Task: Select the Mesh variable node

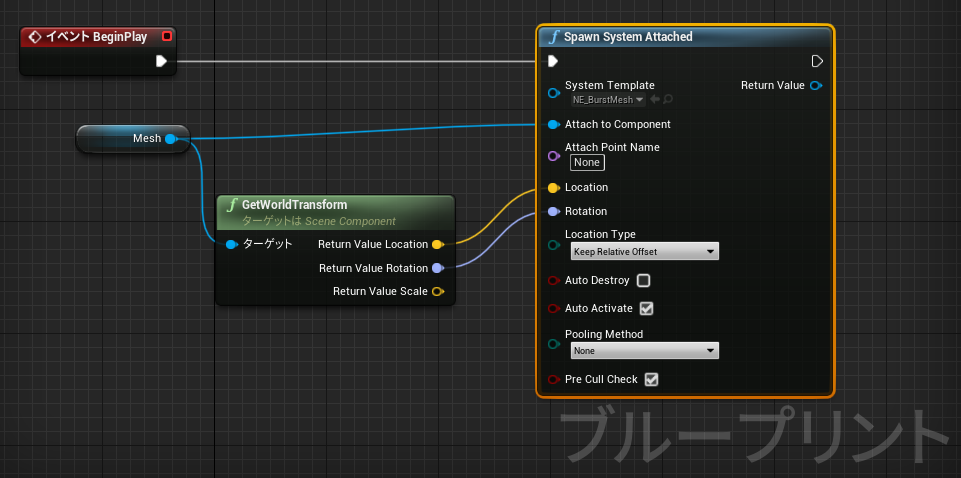Action: point(133,139)
